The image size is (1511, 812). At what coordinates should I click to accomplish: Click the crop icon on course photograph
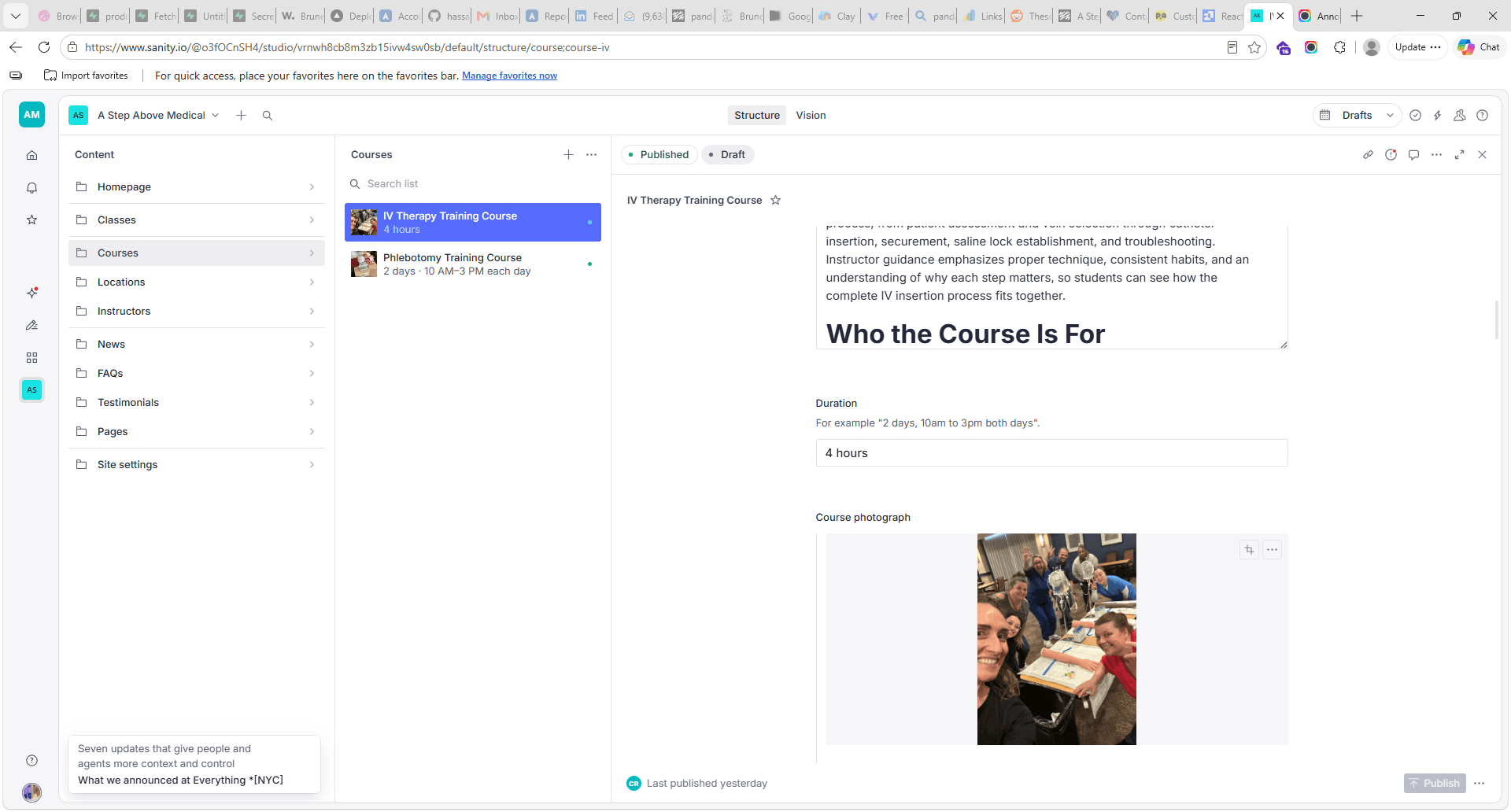click(x=1249, y=549)
